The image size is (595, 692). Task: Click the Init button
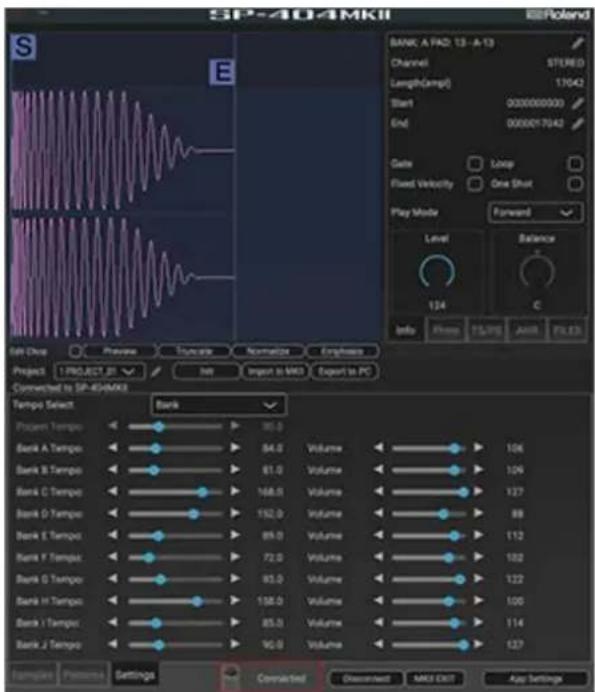click(206, 372)
